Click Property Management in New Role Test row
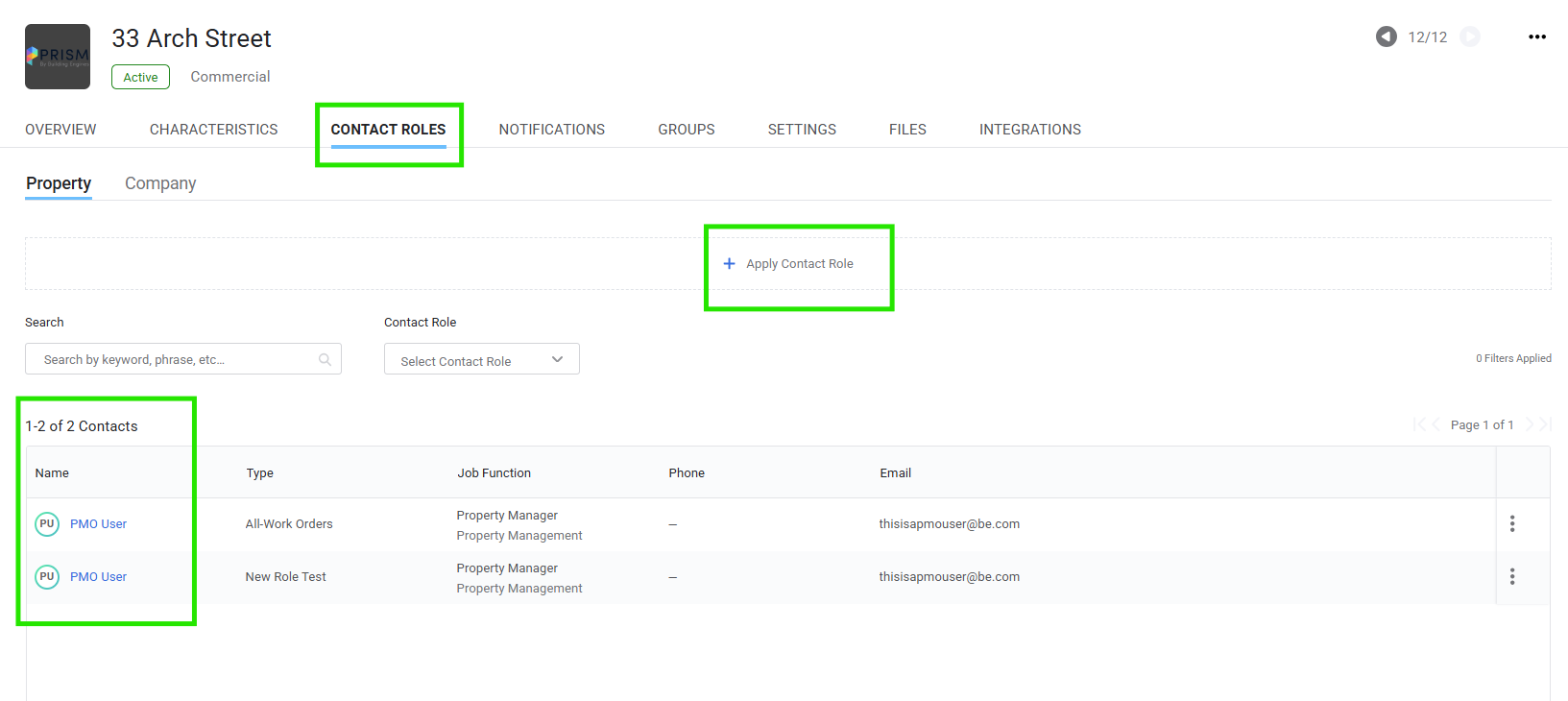This screenshot has width=1568, height=701. click(x=519, y=589)
